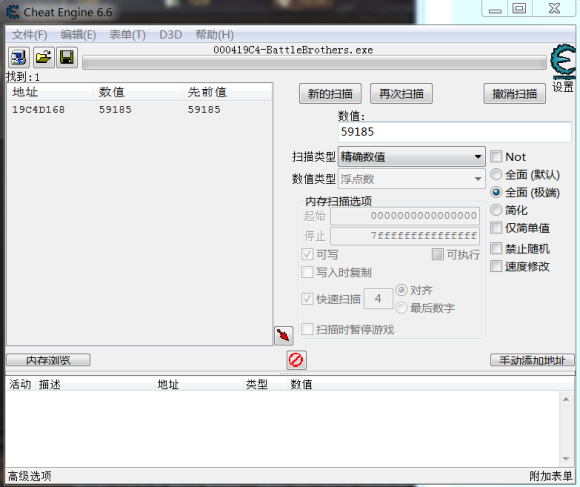
Task: Click the 再次扫描 next scan button
Action: tap(401, 94)
